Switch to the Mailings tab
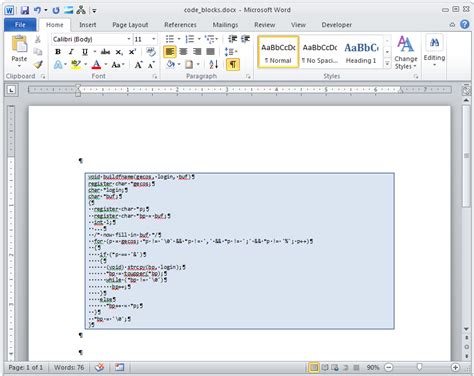 click(x=225, y=25)
